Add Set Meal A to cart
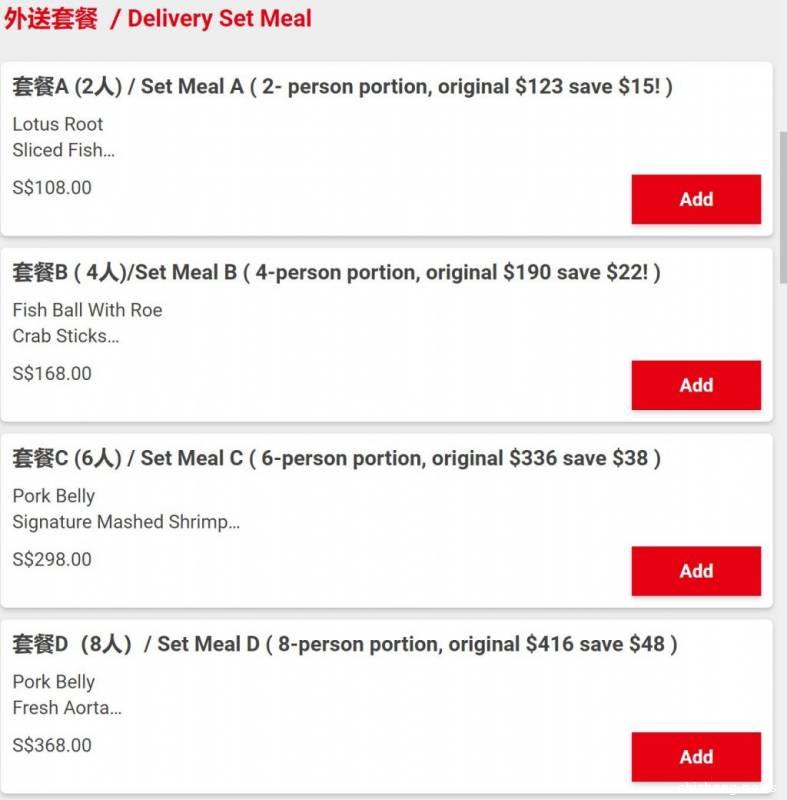This screenshot has height=800, width=787. tap(696, 199)
